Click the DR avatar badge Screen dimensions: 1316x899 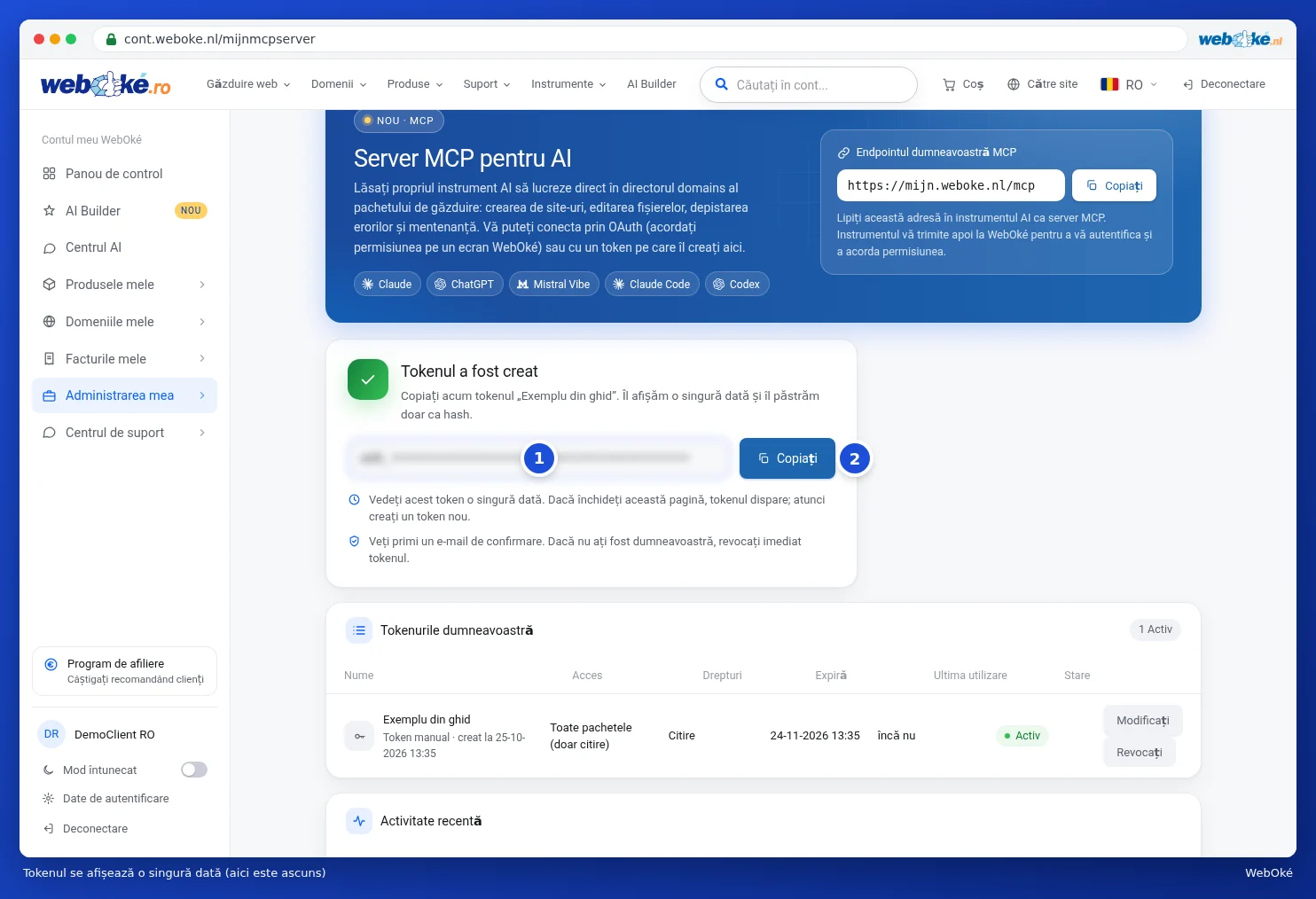[51, 734]
